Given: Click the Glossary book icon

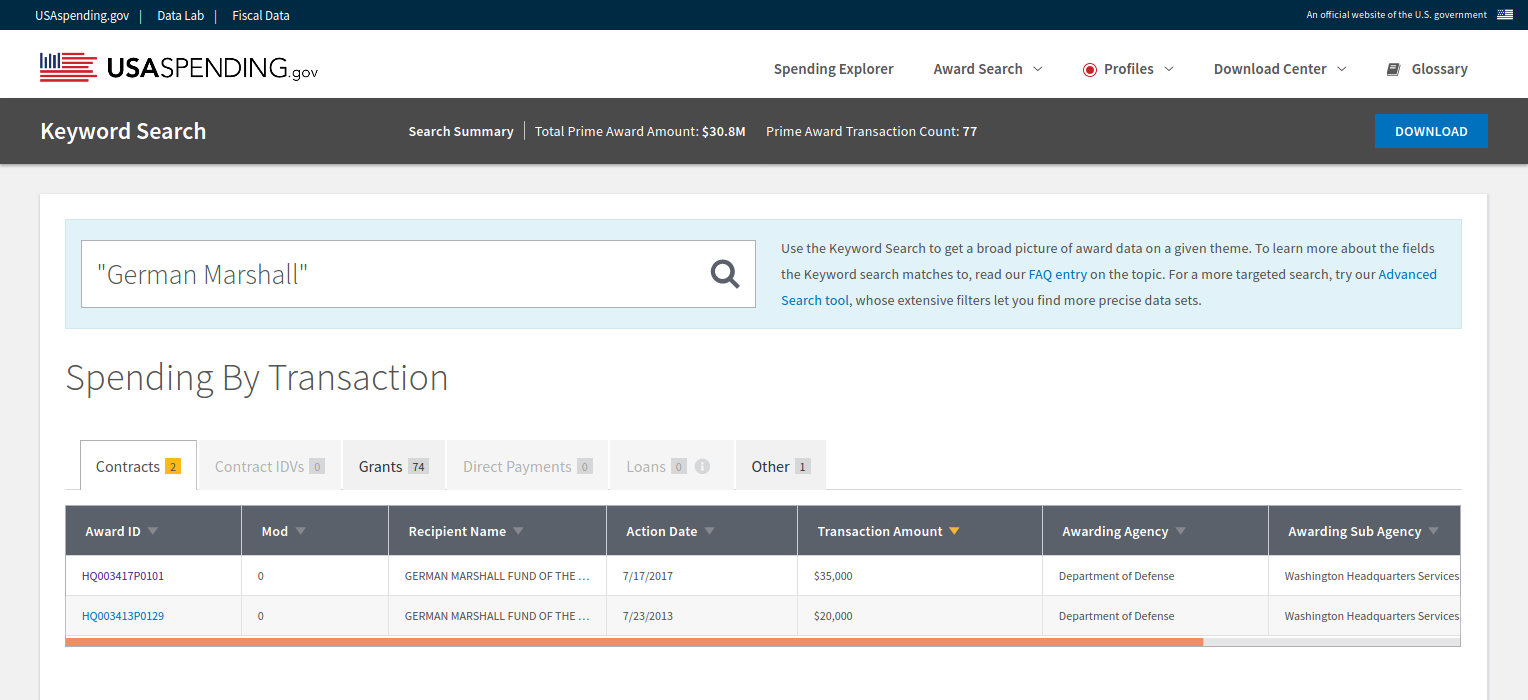Looking at the screenshot, I should [1393, 69].
